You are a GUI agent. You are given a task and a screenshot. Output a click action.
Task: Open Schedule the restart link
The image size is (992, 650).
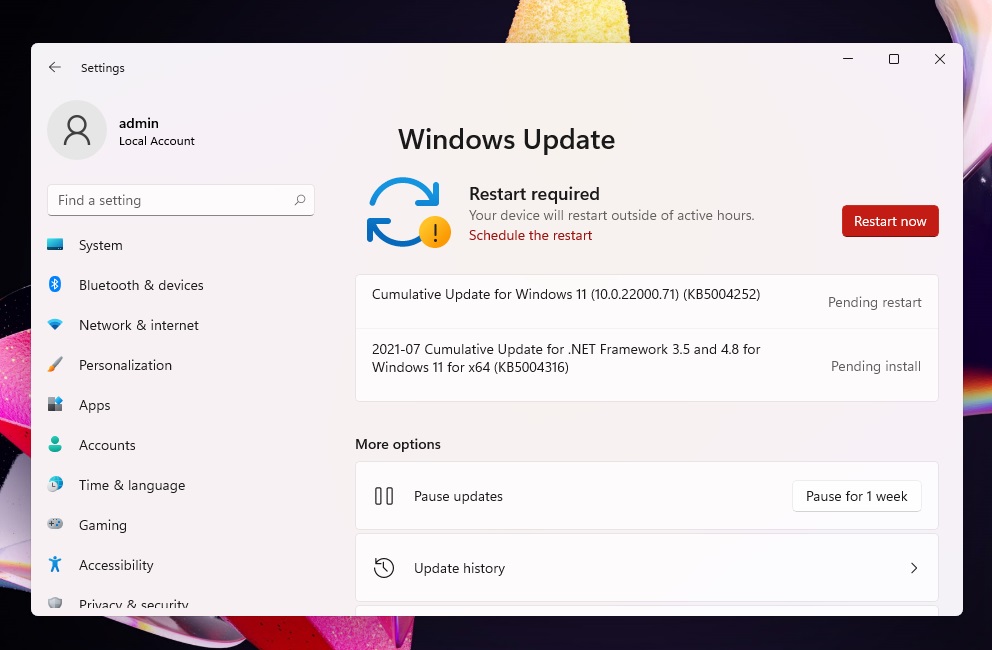coord(530,236)
